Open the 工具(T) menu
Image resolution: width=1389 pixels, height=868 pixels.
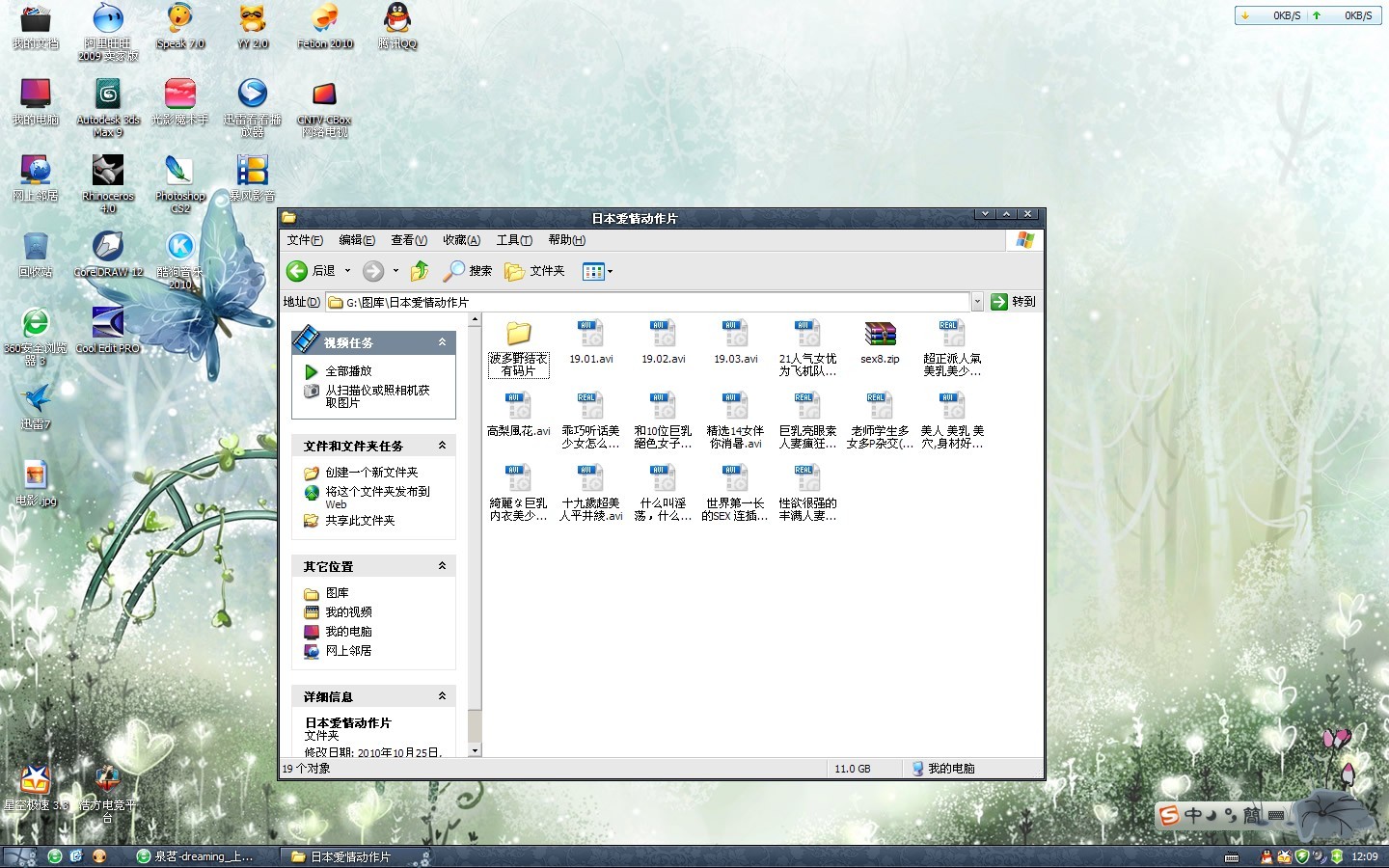(514, 240)
